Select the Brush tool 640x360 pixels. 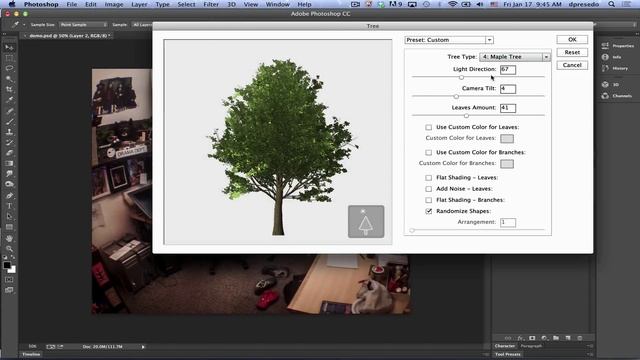[x=9, y=122]
